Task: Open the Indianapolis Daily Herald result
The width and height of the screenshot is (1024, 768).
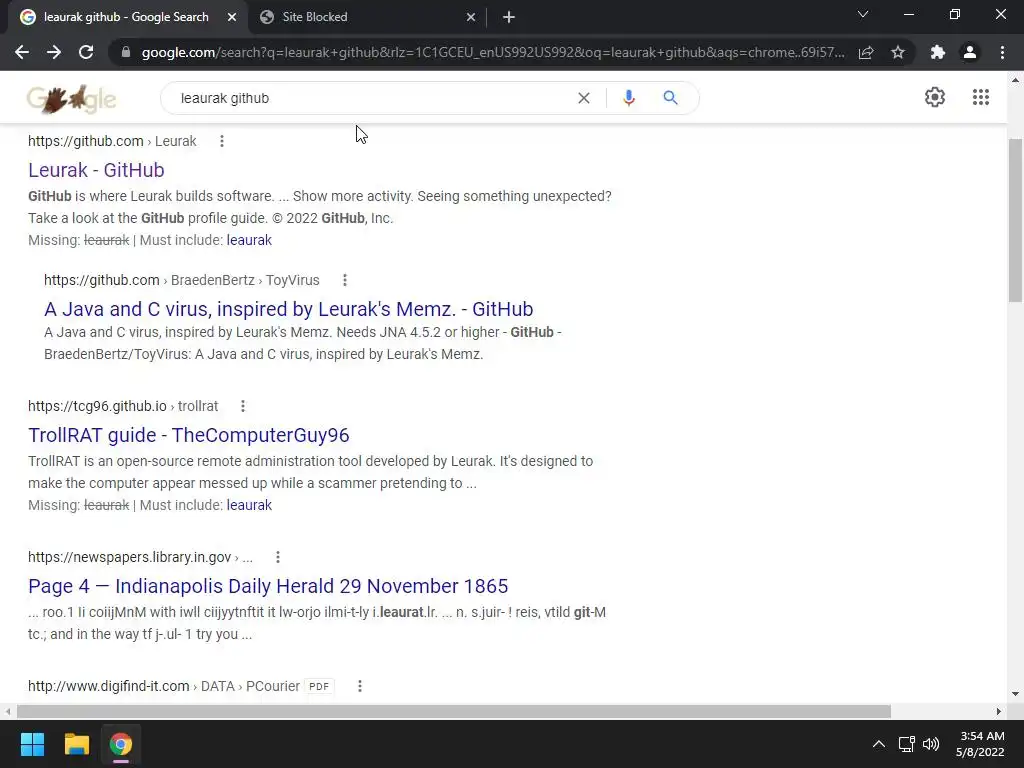Action: pyautogui.click(x=268, y=586)
